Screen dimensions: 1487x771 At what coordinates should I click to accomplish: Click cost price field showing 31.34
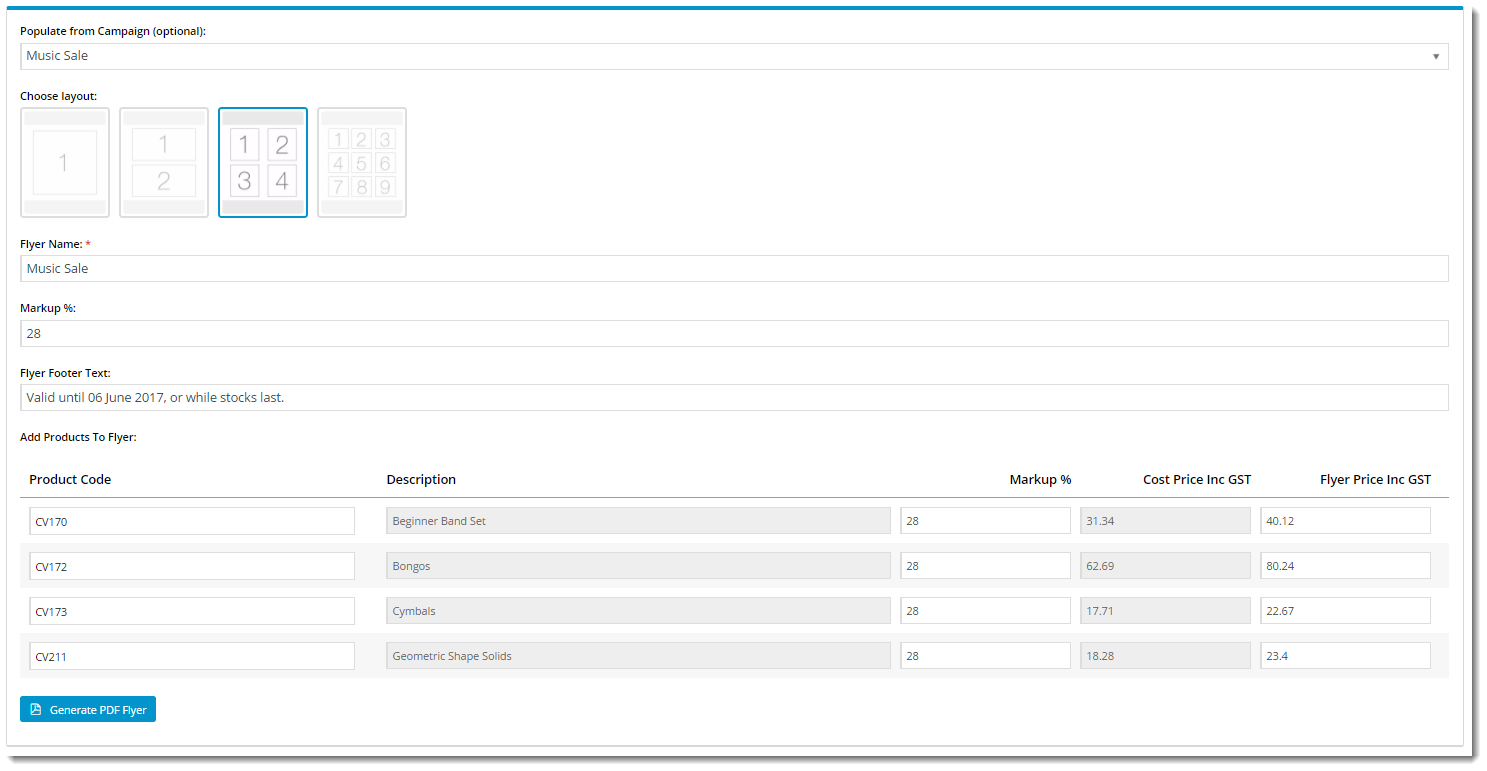point(1165,521)
